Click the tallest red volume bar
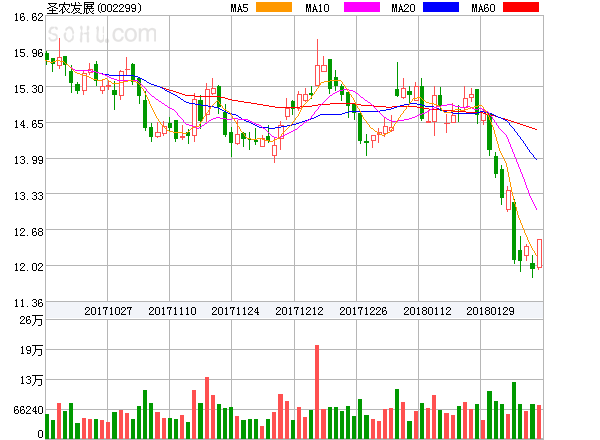This screenshot has height=440, width=600. (x=317, y=392)
